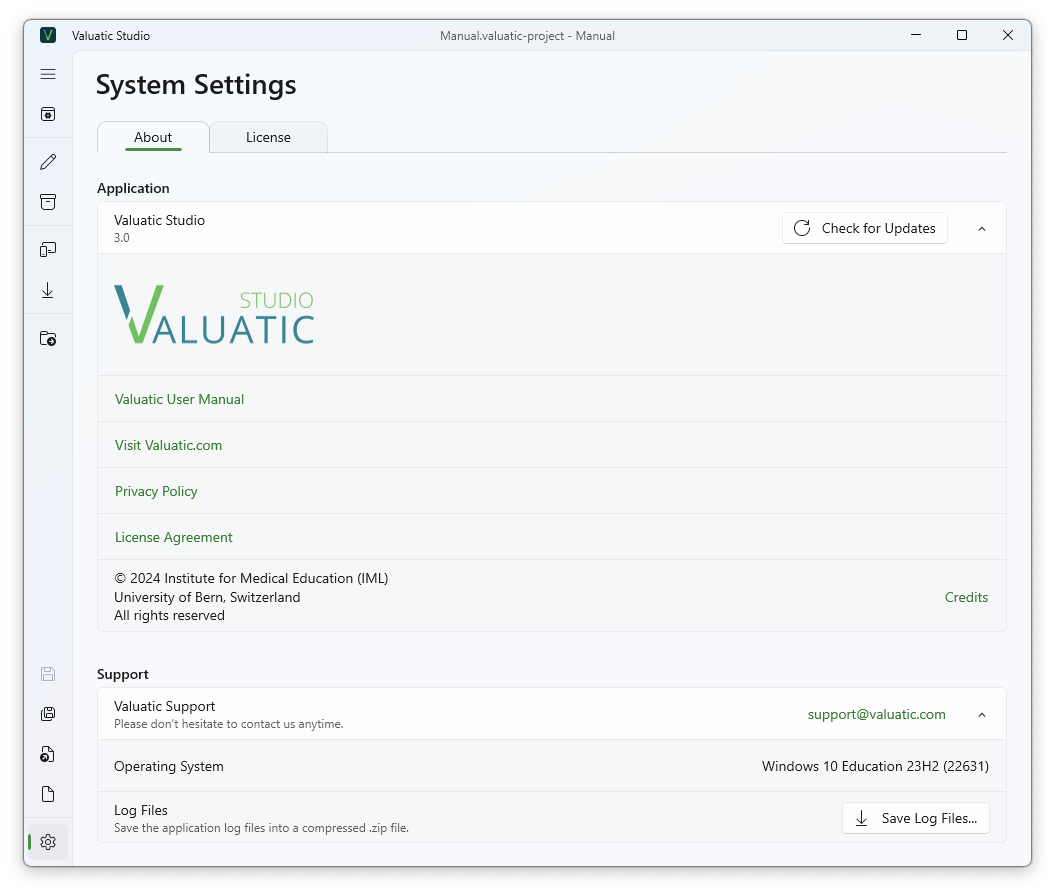Switch to the License tab

(268, 137)
